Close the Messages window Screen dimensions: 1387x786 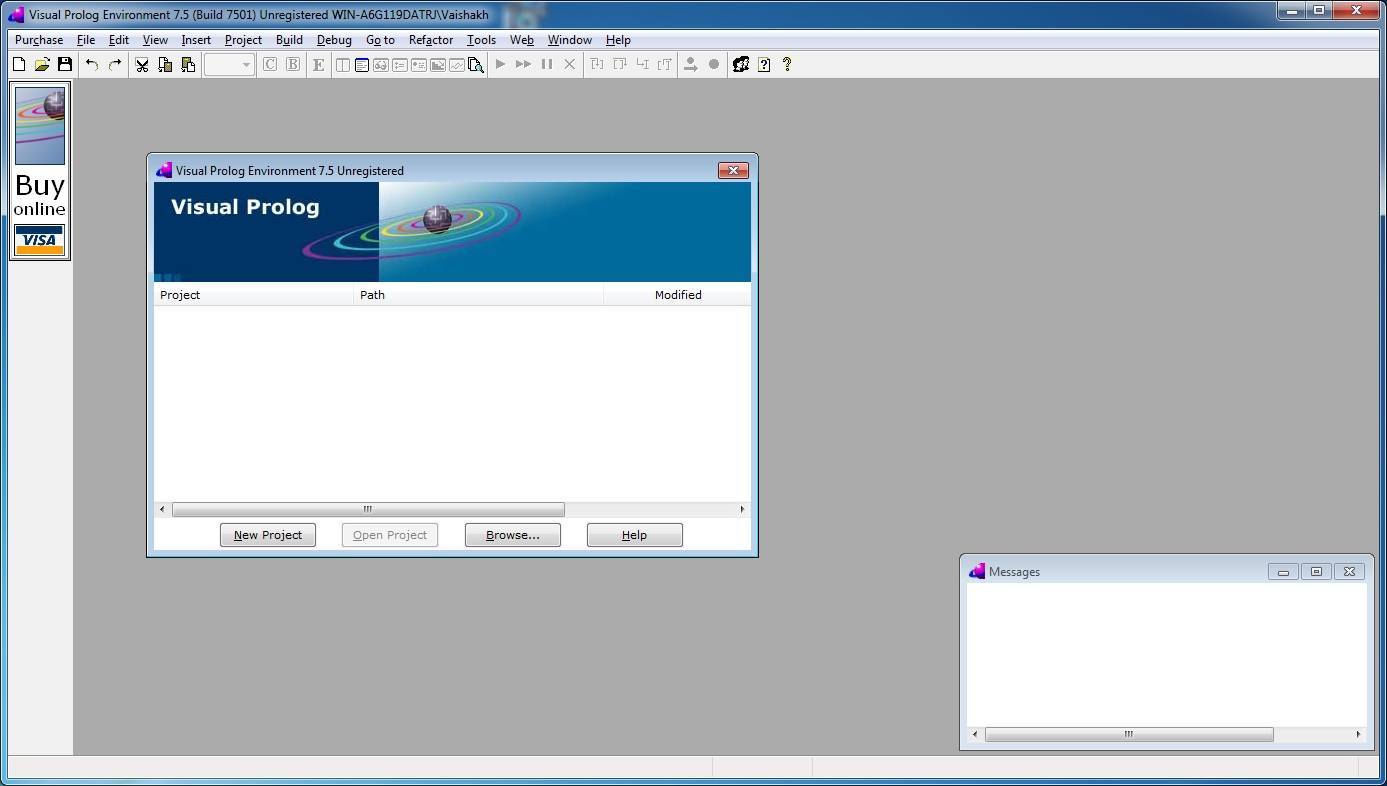[1349, 572]
